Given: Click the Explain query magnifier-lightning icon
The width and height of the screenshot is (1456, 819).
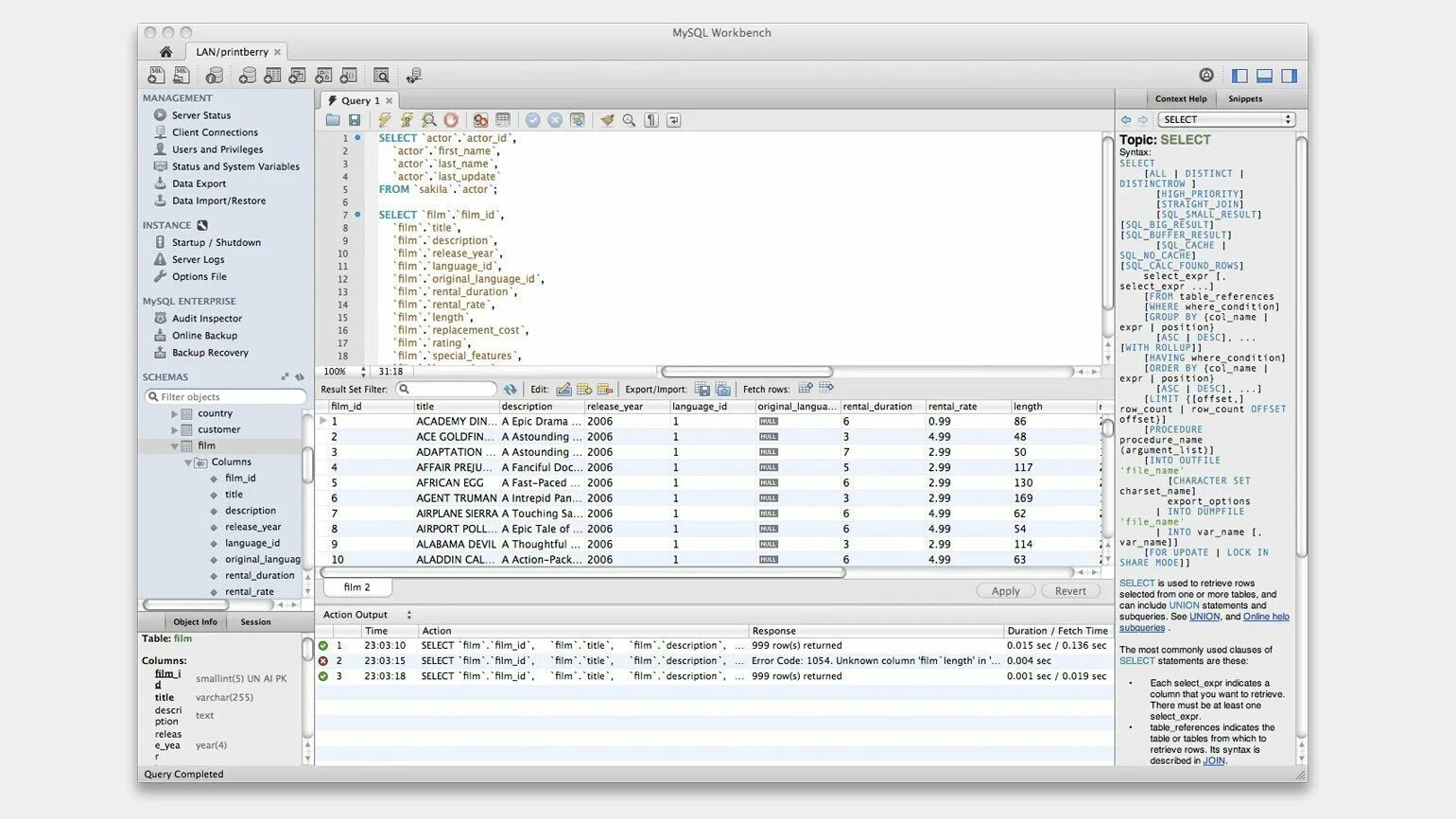Looking at the screenshot, I should coord(428,120).
